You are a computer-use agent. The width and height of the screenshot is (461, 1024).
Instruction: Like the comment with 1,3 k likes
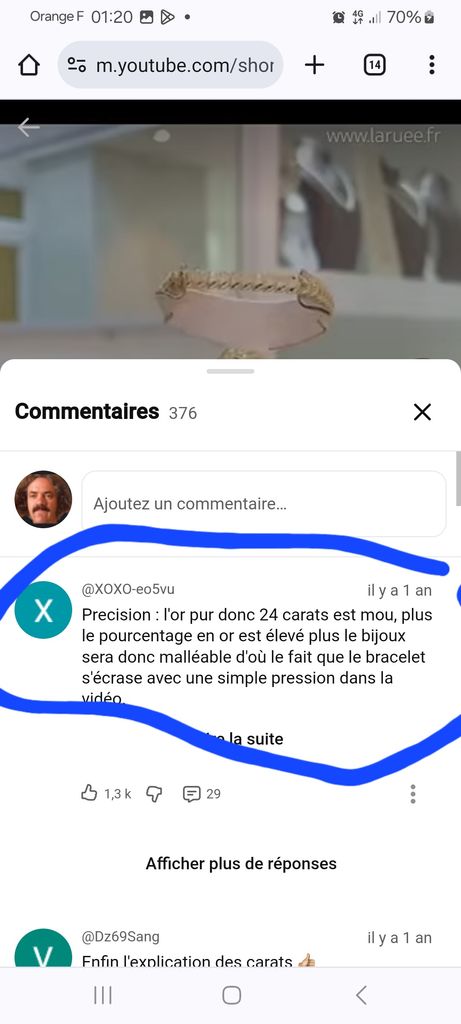click(89, 793)
